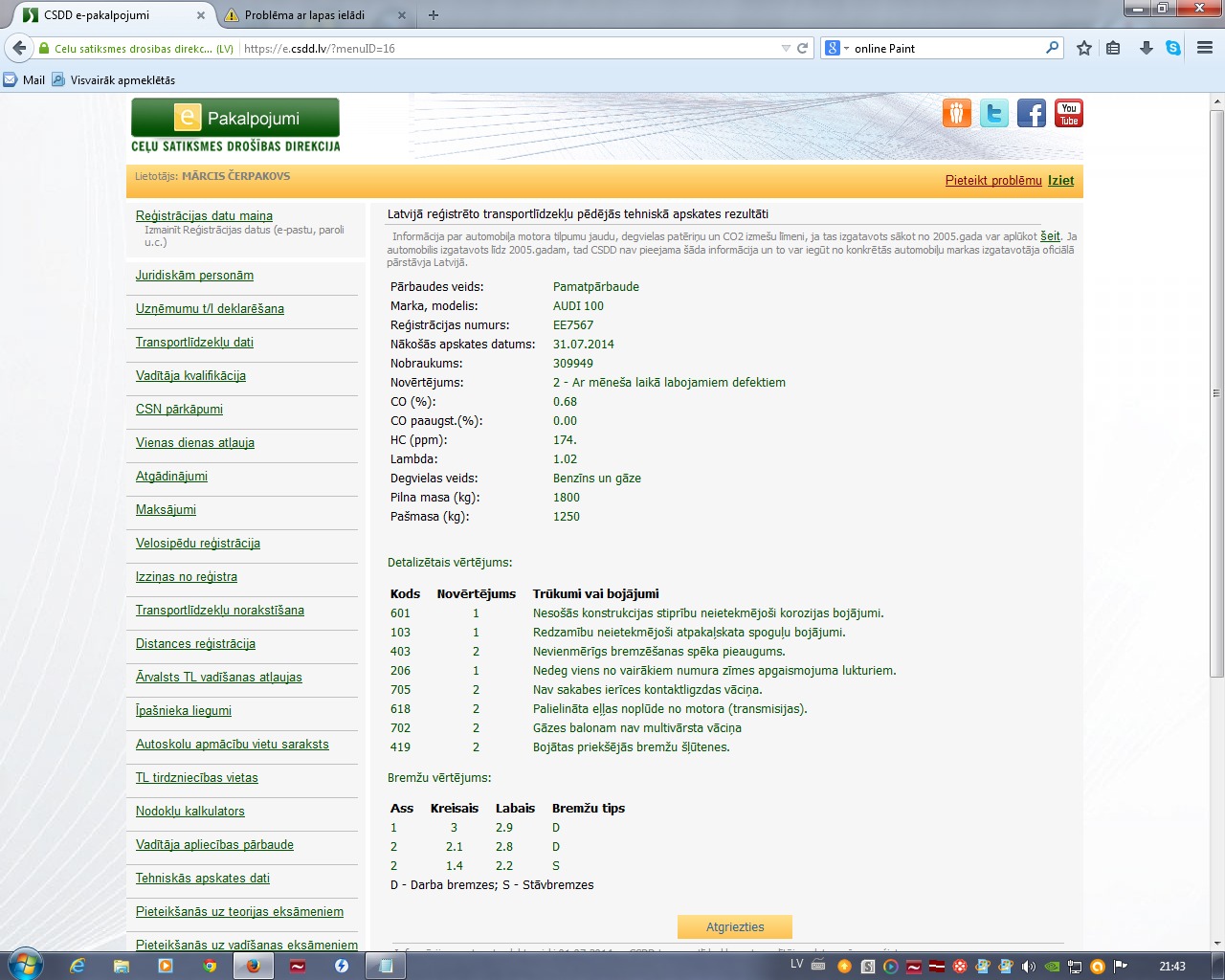Open the Firefox hamburger menu
The height and width of the screenshot is (980, 1225).
click(x=1205, y=48)
